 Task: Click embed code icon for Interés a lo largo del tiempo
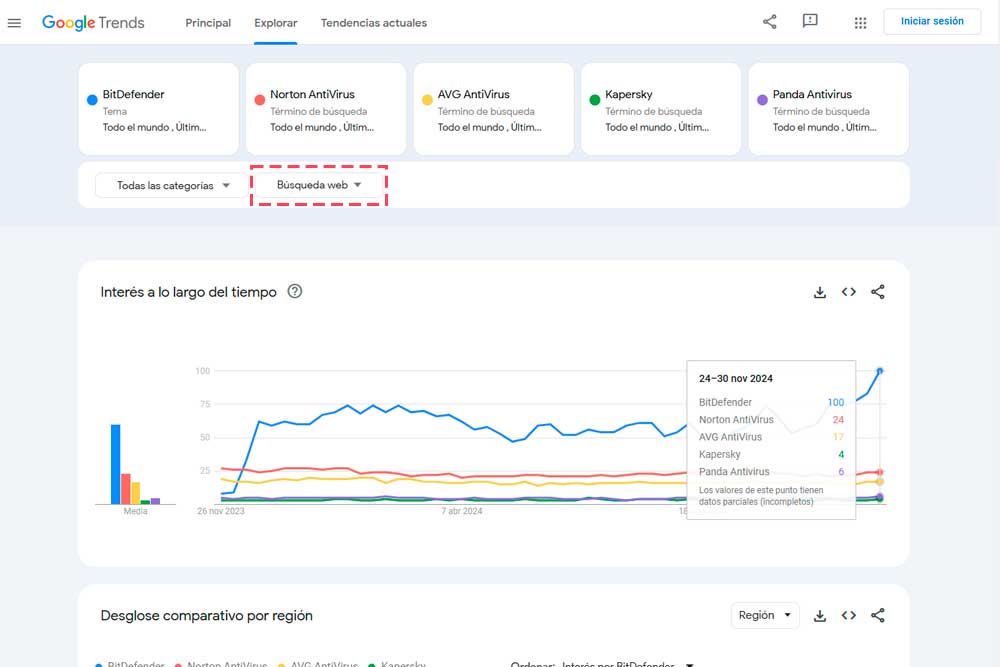click(x=849, y=292)
